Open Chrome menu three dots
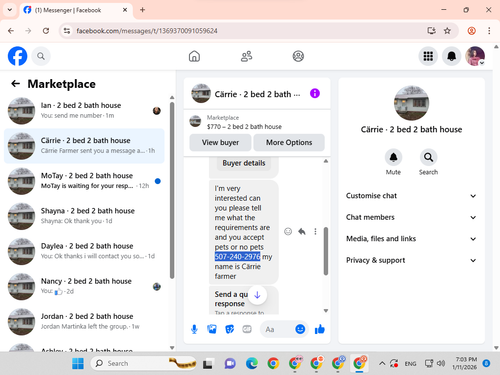The height and width of the screenshot is (375, 500). (x=489, y=31)
